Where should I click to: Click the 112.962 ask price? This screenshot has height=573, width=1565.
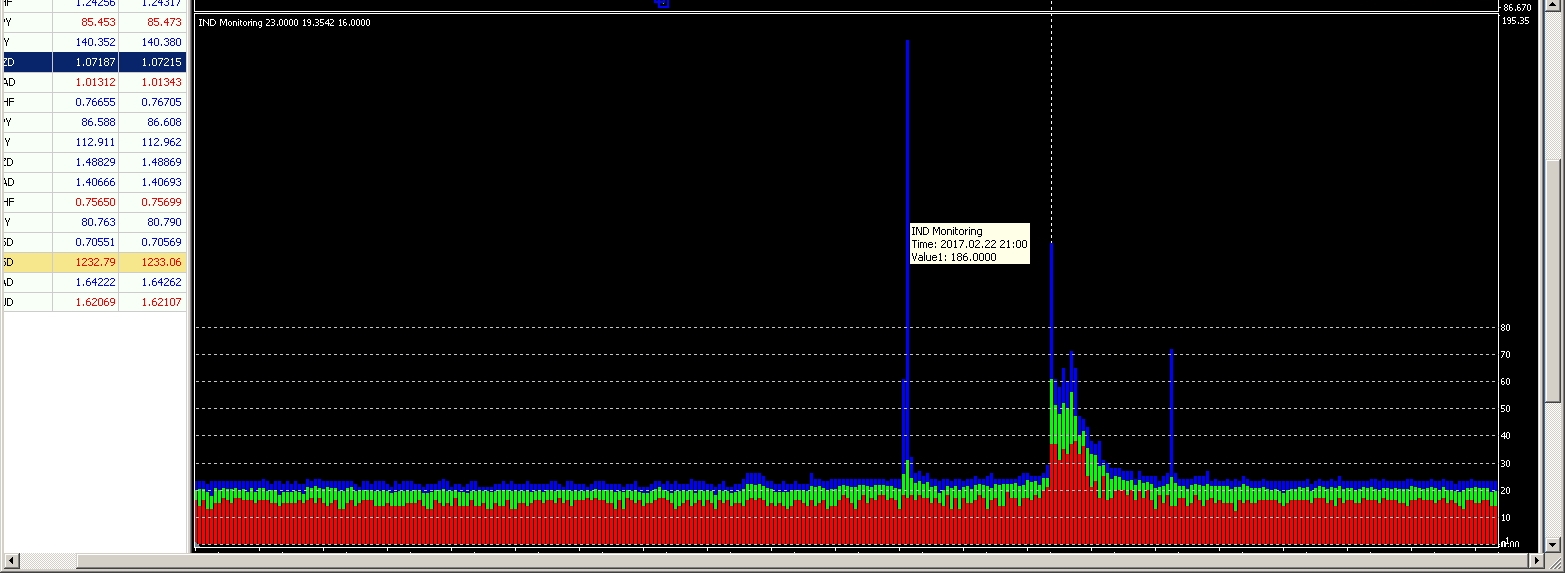pos(153,142)
